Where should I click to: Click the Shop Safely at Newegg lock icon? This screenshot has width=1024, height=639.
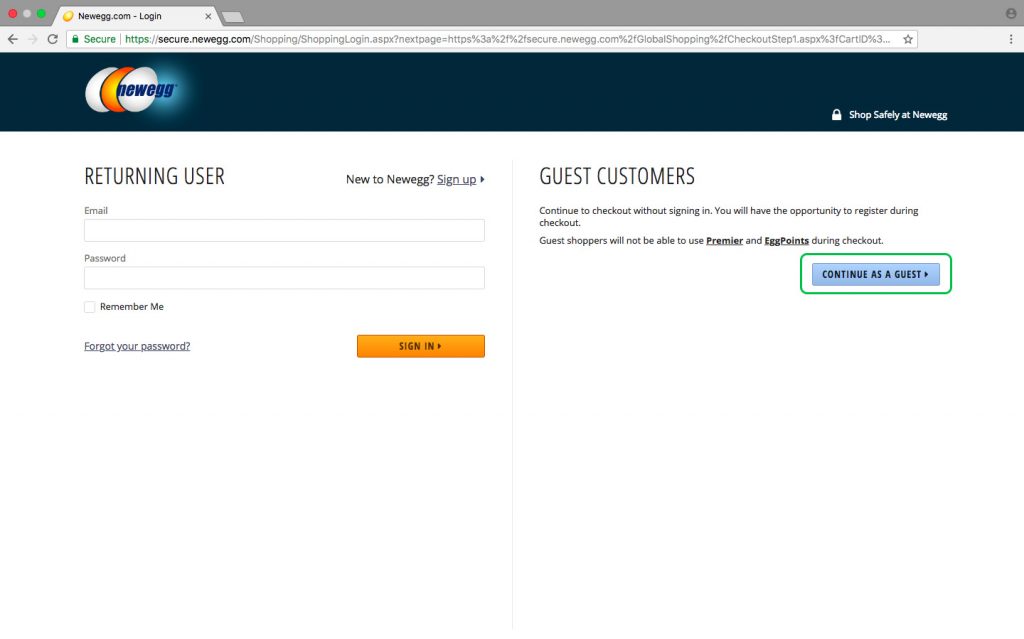pyautogui.click(x=836, y=114)
